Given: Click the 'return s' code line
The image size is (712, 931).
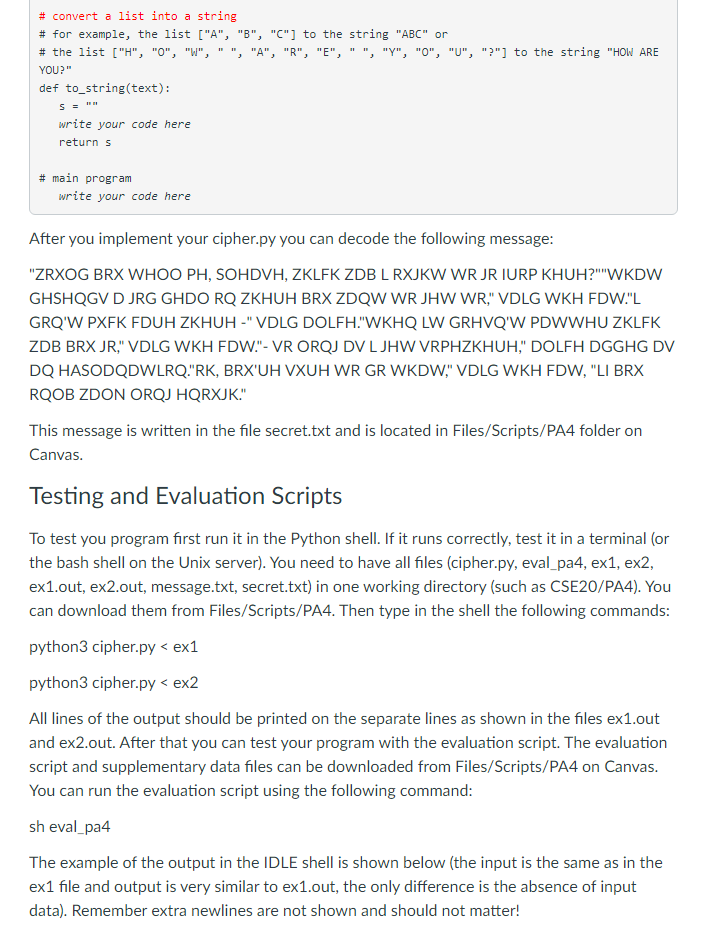Looking at the screenshot, I should [85, 142].
